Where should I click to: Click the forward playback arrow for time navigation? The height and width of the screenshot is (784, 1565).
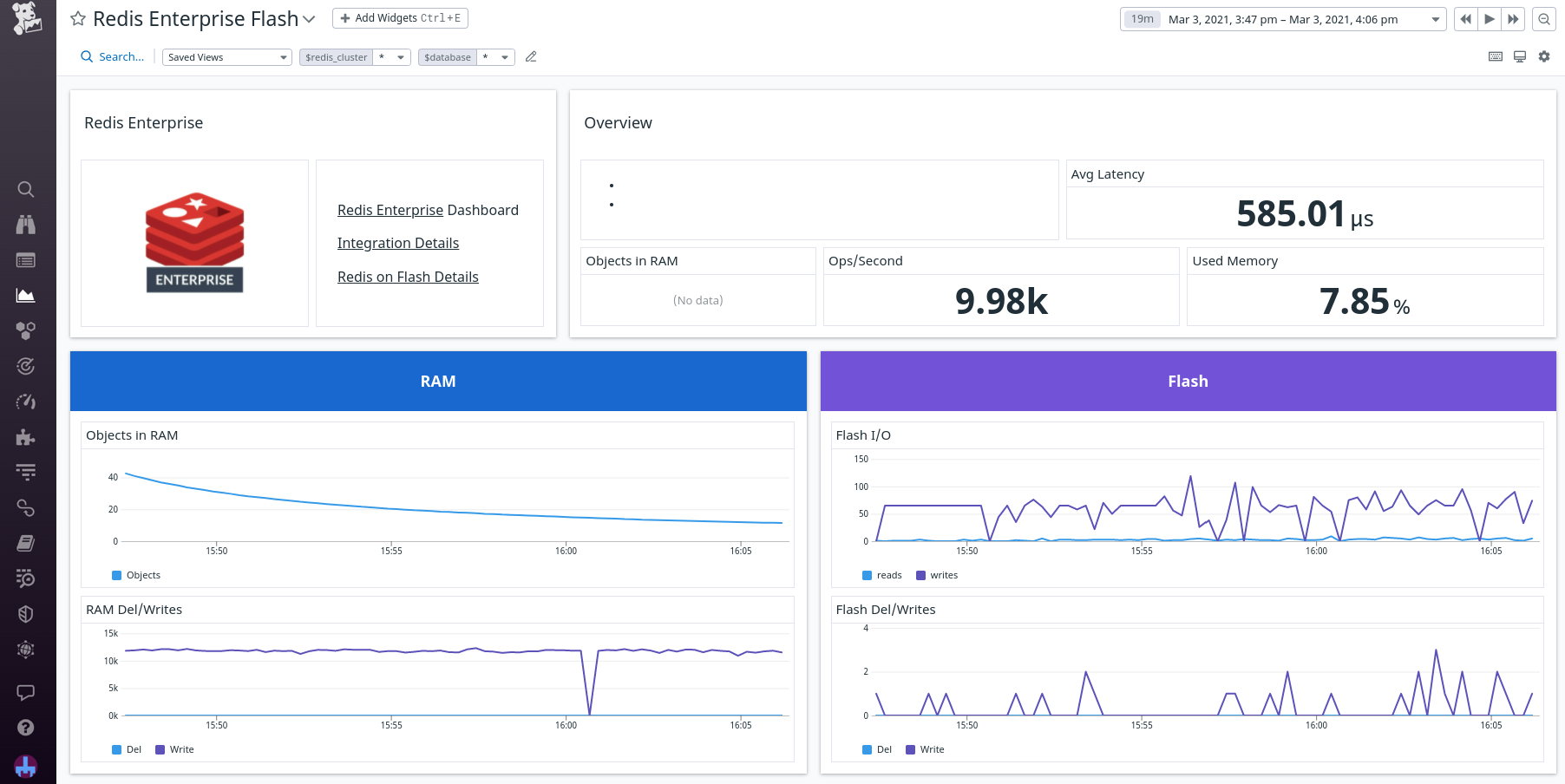pyautogui.click(x=1489, y=18)
